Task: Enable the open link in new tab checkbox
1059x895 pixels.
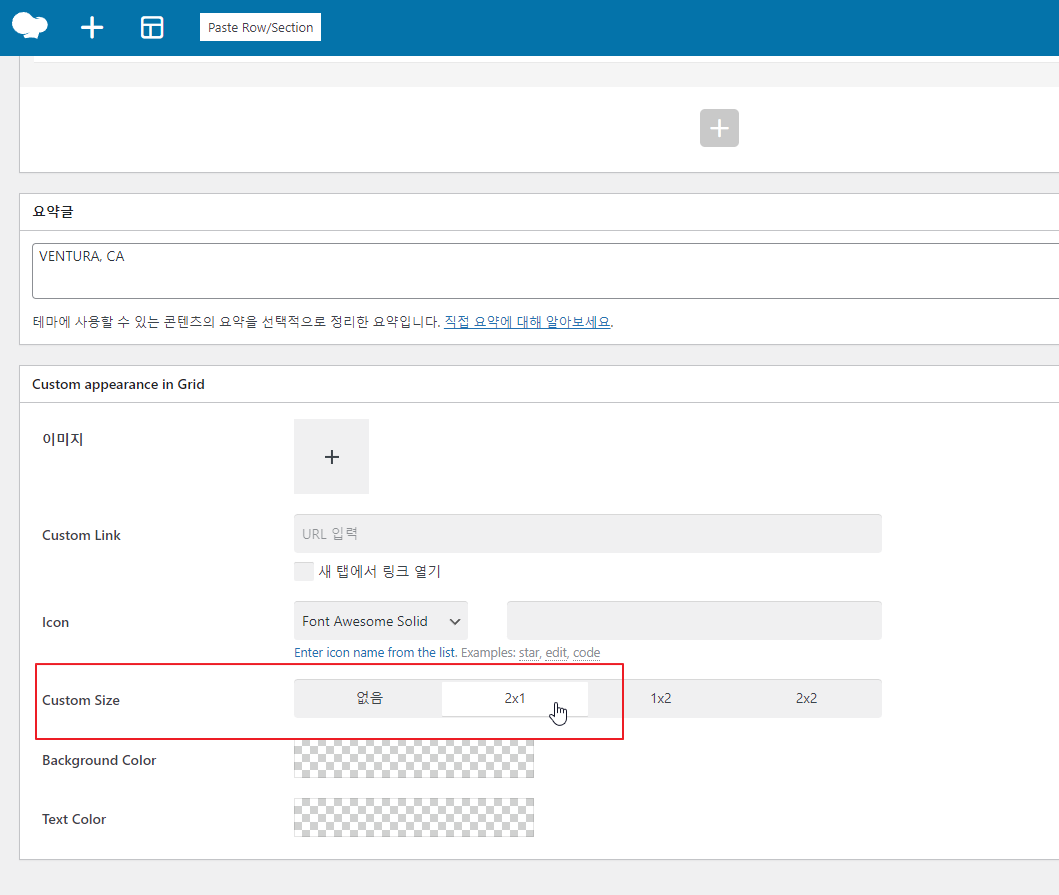Action: (x=304, y=571)
